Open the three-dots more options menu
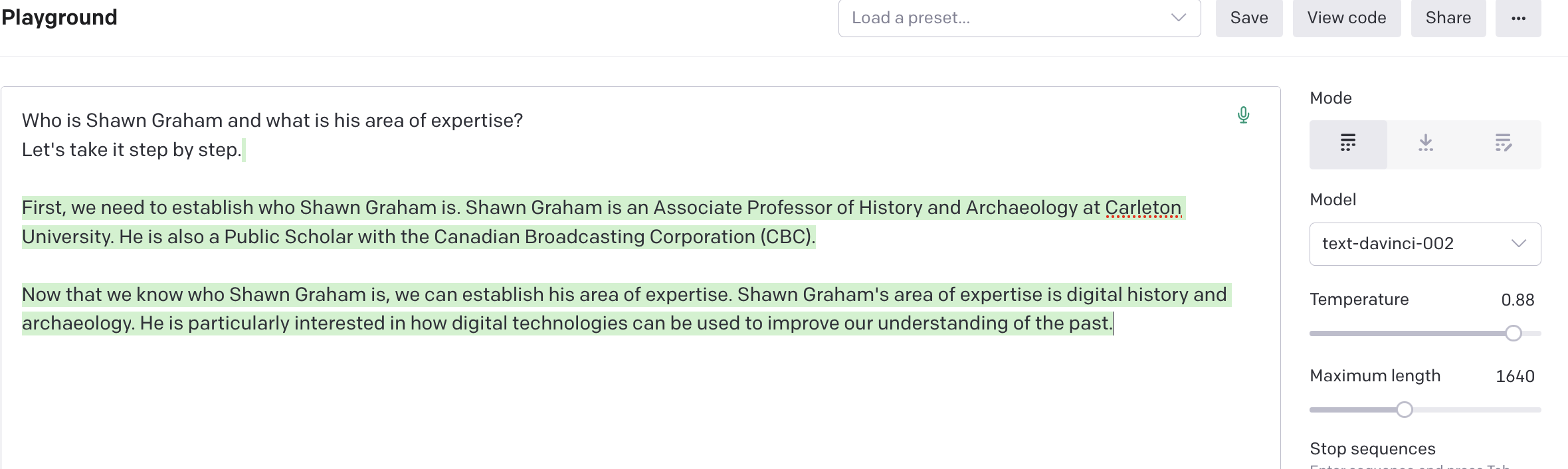Image resolution: width=1568 pixels, height=469 pixels. coord(1518,18)
